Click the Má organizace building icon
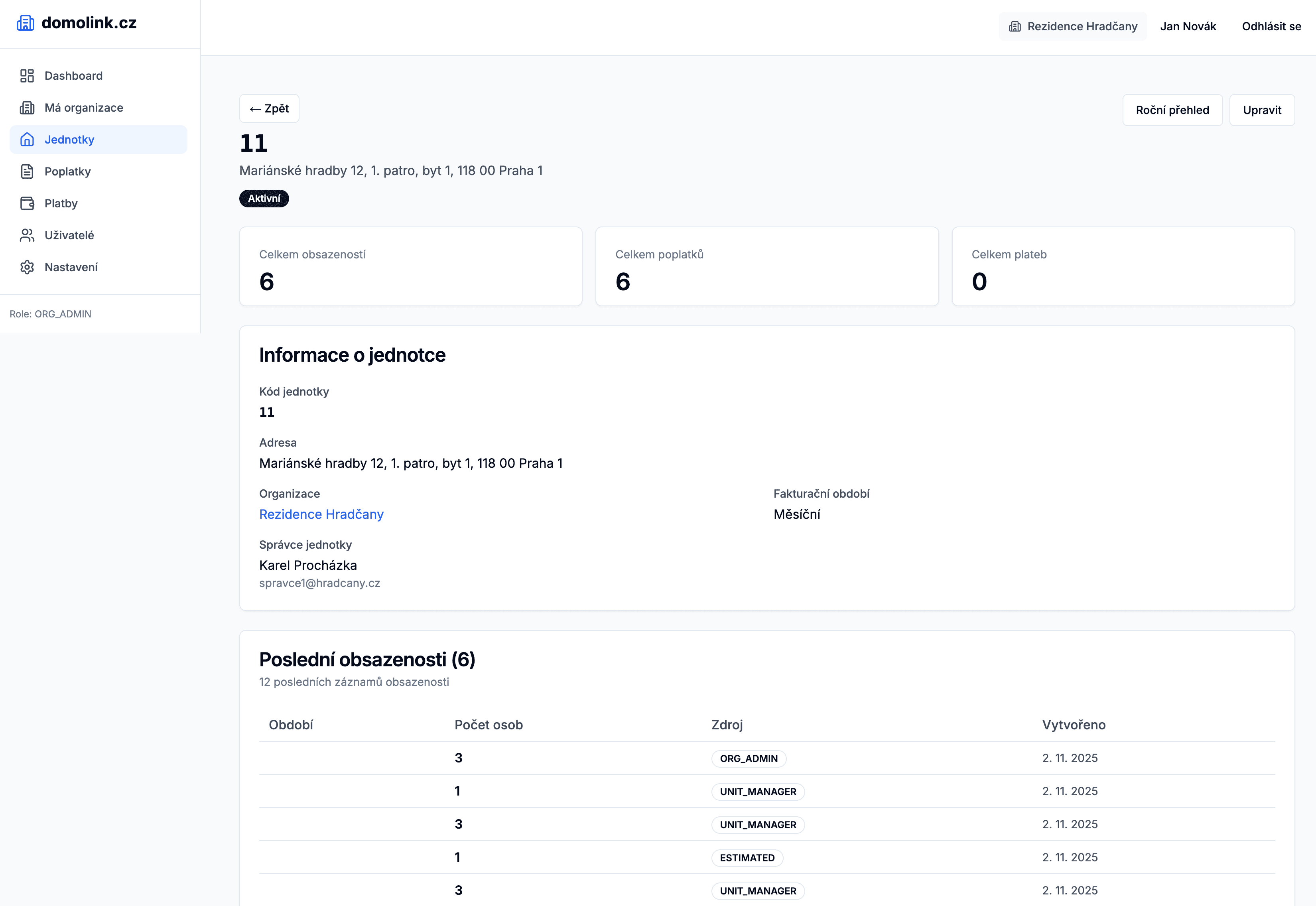The width and height of the screenshot is (1316, 906). (x=27, y=107)
